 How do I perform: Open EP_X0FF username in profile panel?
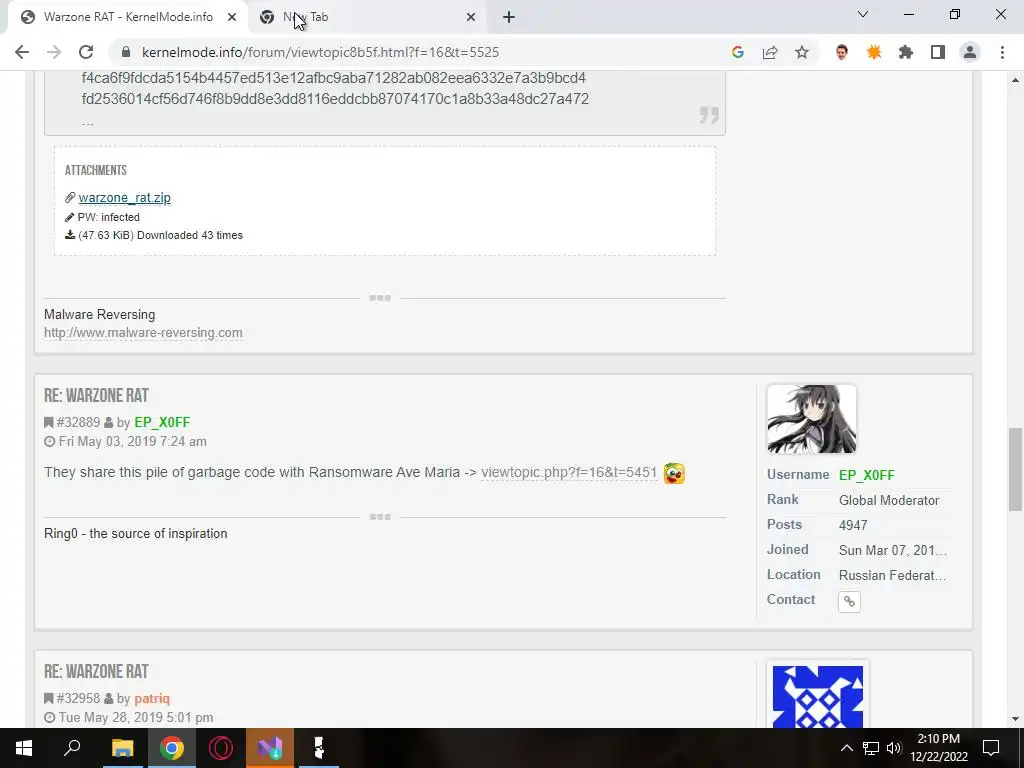(x=867, y=475)
